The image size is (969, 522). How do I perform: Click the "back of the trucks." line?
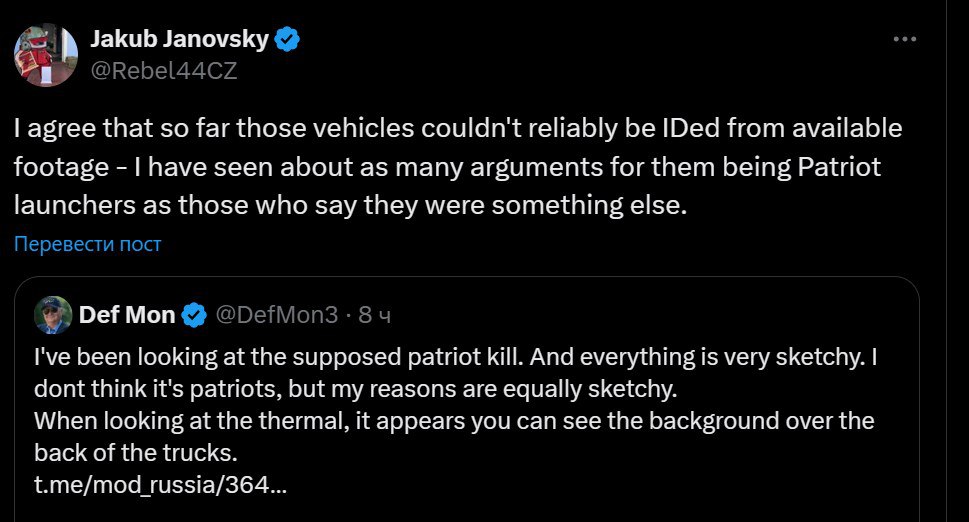135,452
